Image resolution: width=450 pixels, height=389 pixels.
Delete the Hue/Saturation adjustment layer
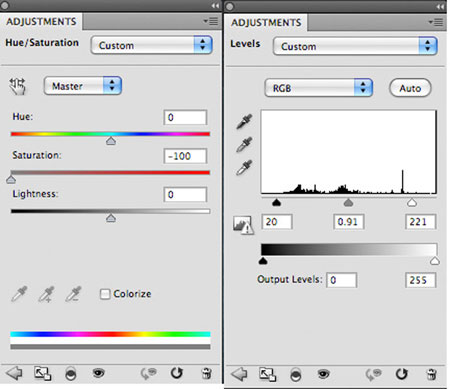[x=207, y=373]
